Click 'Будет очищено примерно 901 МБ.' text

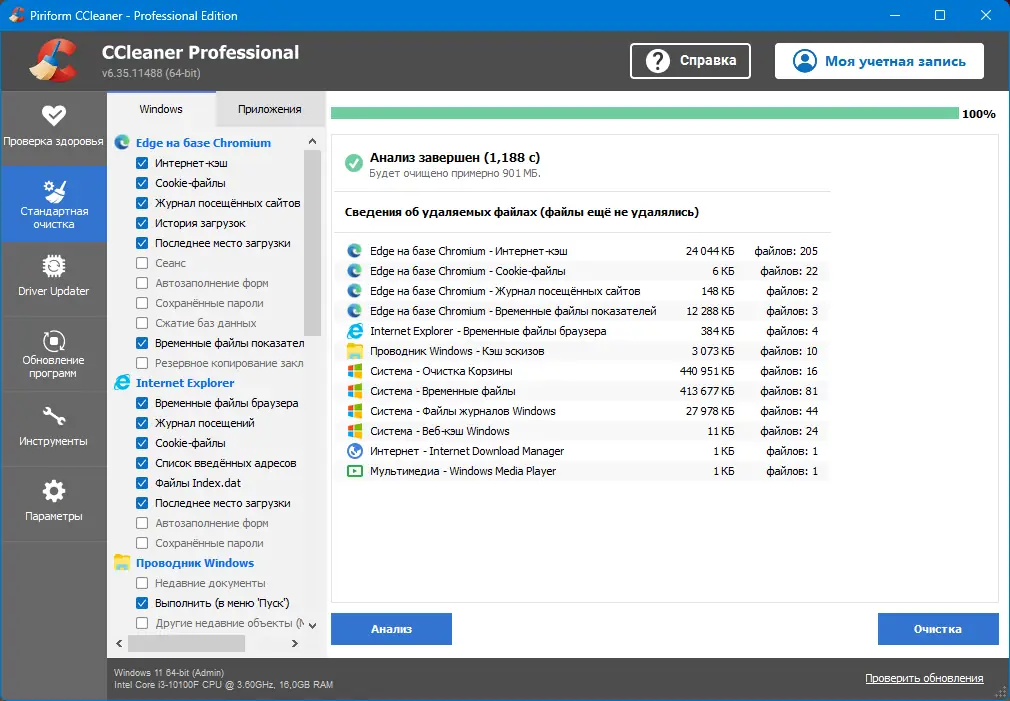click(x=455, y=173)
